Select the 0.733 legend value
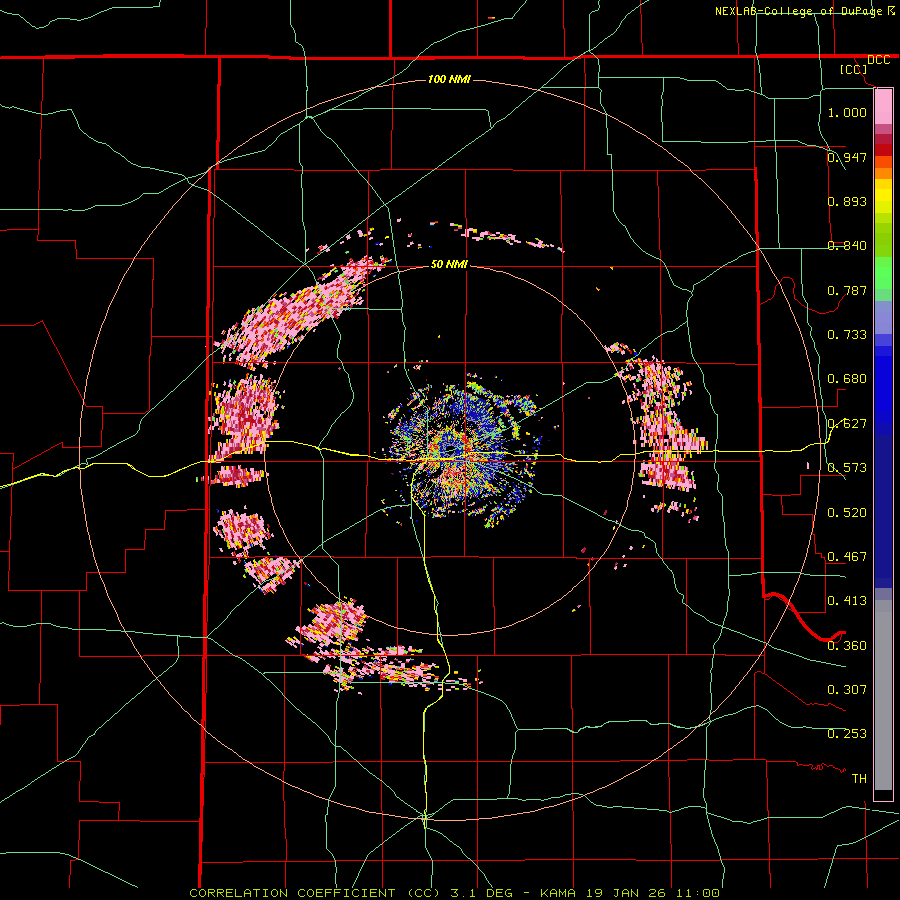 pyautogui.click(x=847, y=334)
